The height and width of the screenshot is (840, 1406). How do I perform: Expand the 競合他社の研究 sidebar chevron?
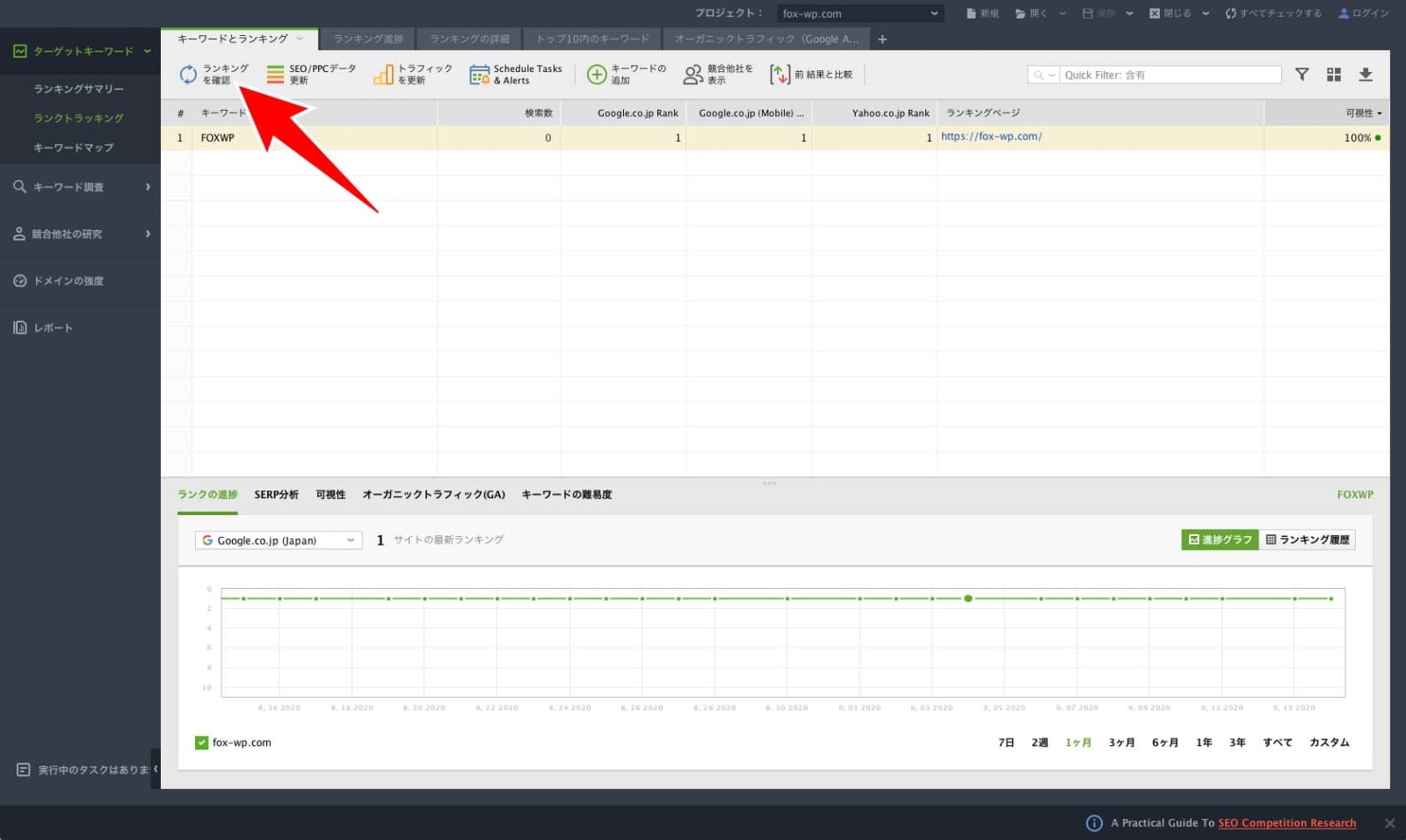(x=148, y=234)
